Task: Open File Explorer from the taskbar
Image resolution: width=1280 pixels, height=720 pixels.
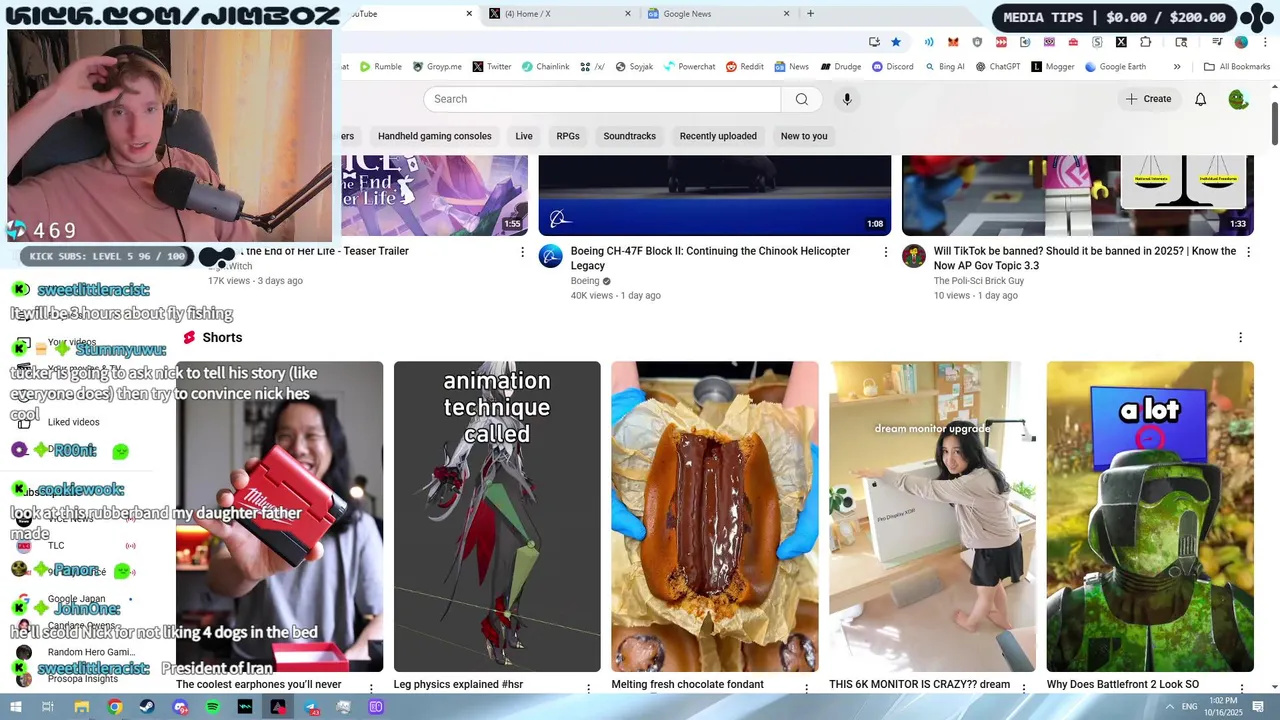Action: click(82, 707)
